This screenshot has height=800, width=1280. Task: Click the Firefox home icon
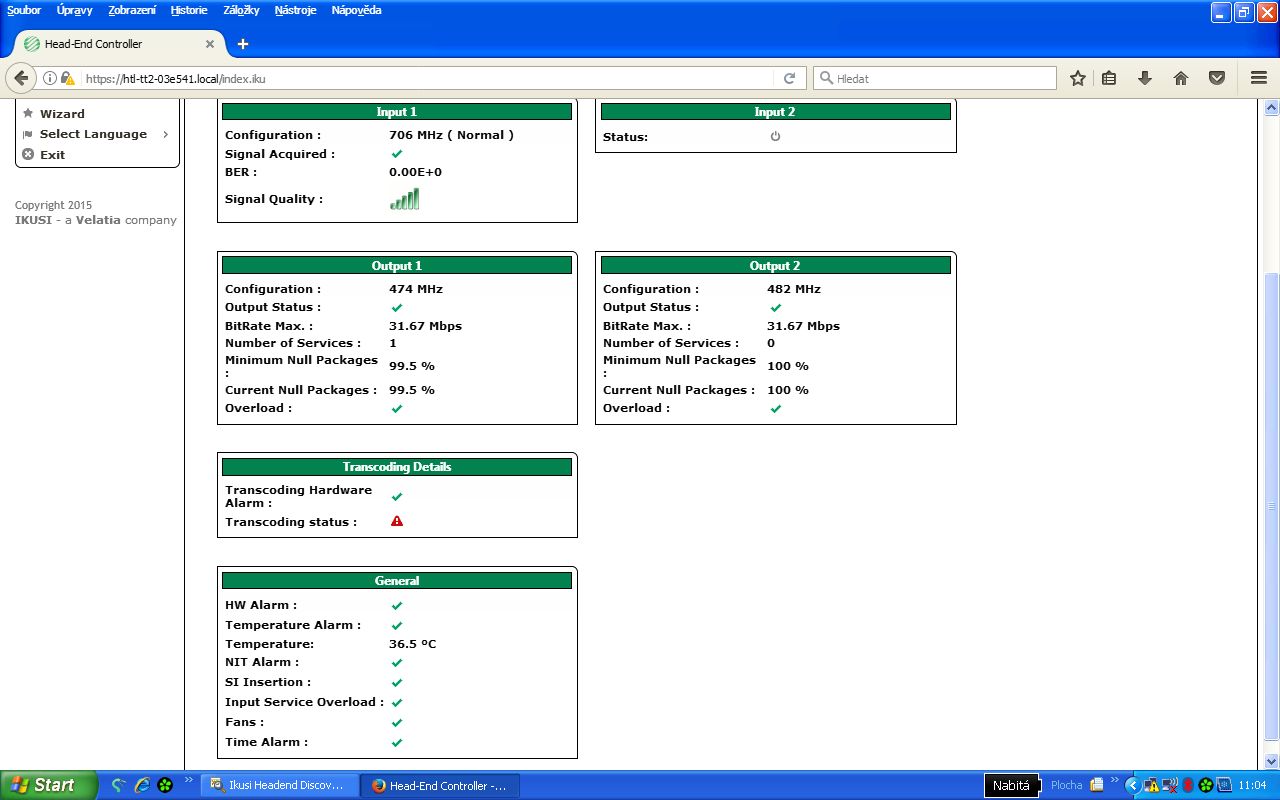coord(1181,78)
